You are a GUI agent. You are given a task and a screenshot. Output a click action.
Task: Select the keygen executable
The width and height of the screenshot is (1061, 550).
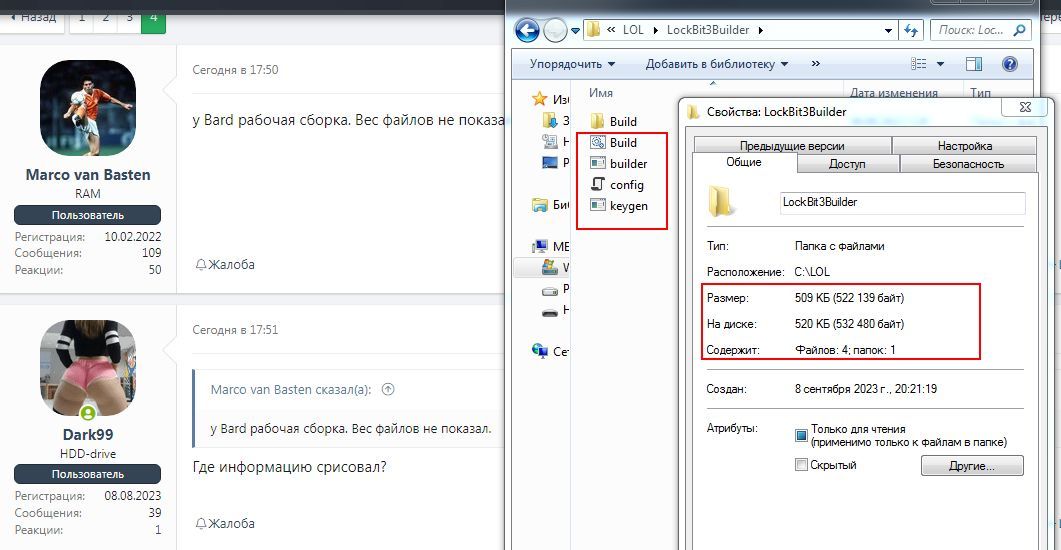pos(618,206)
